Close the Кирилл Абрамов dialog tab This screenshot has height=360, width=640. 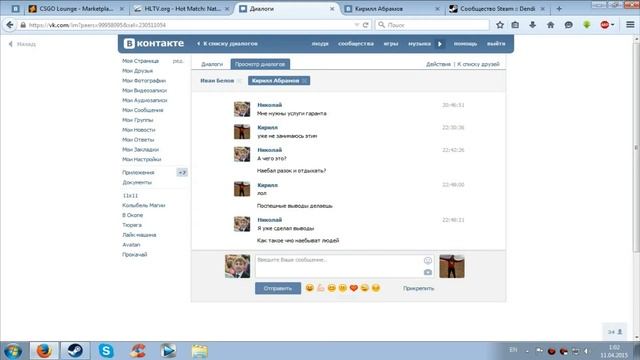304,81
